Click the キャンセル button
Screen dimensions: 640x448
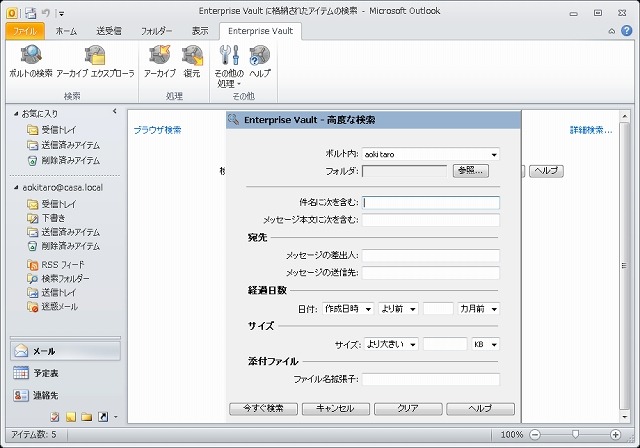click(336, 408)
